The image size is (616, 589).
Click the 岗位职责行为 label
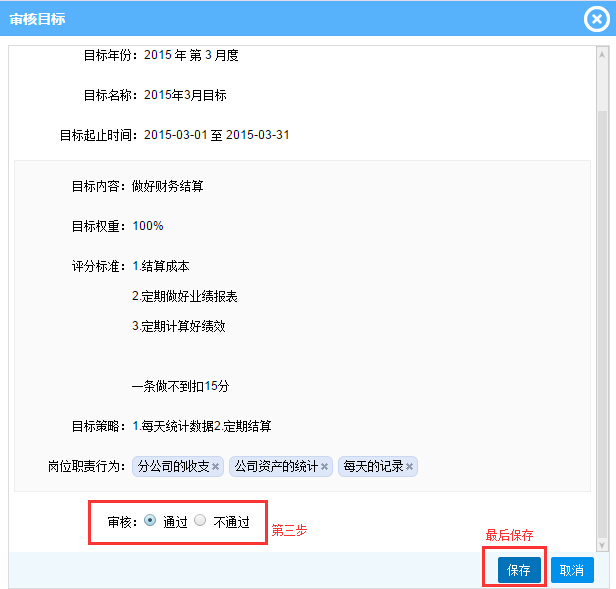[86, 467]
